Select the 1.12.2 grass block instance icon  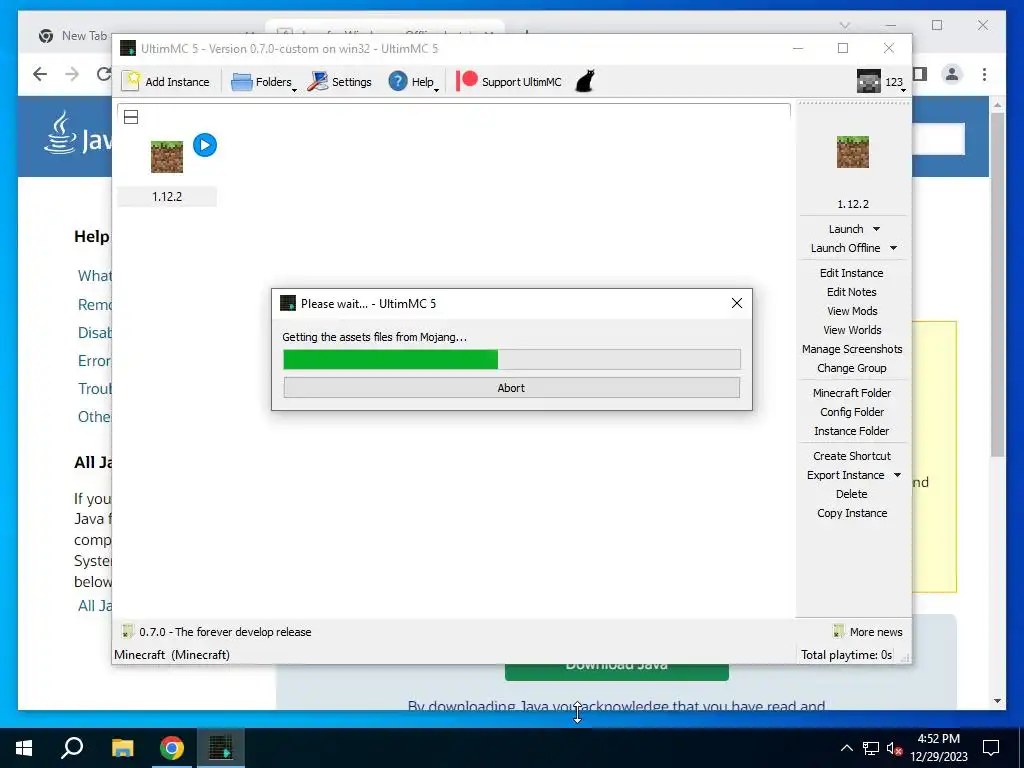167,157
